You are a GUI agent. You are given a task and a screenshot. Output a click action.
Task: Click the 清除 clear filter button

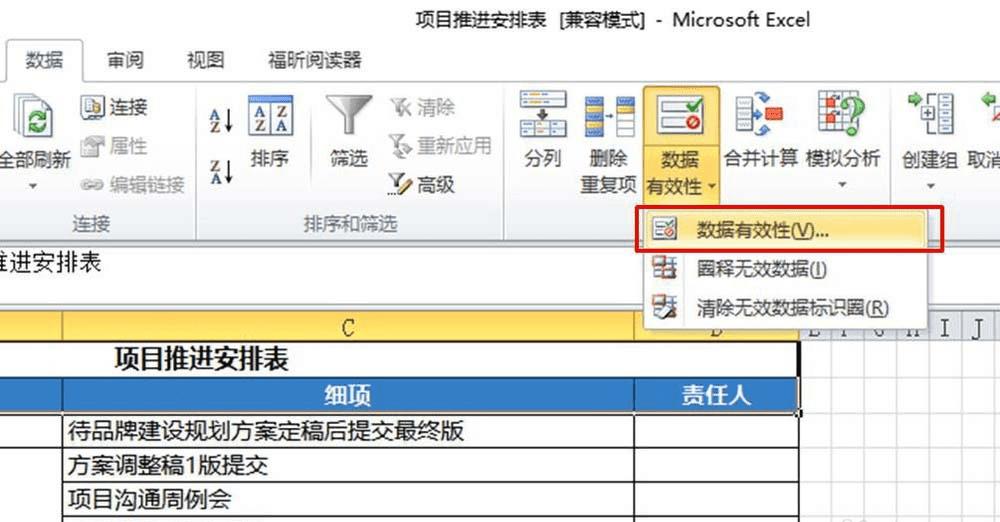pyautogui.click(x=422, y=107)
